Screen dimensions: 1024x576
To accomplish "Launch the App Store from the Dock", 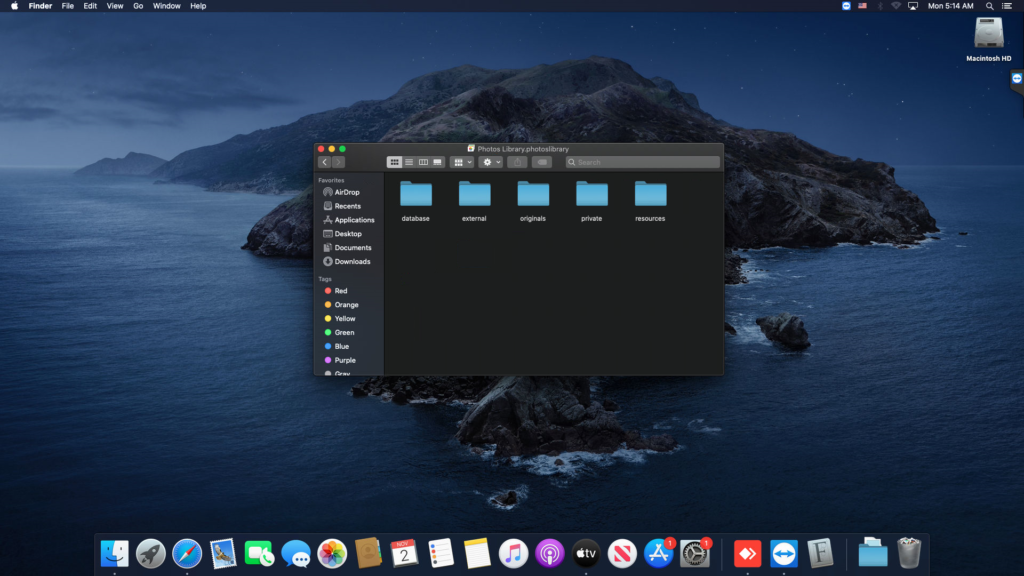I will coord(658,551).
